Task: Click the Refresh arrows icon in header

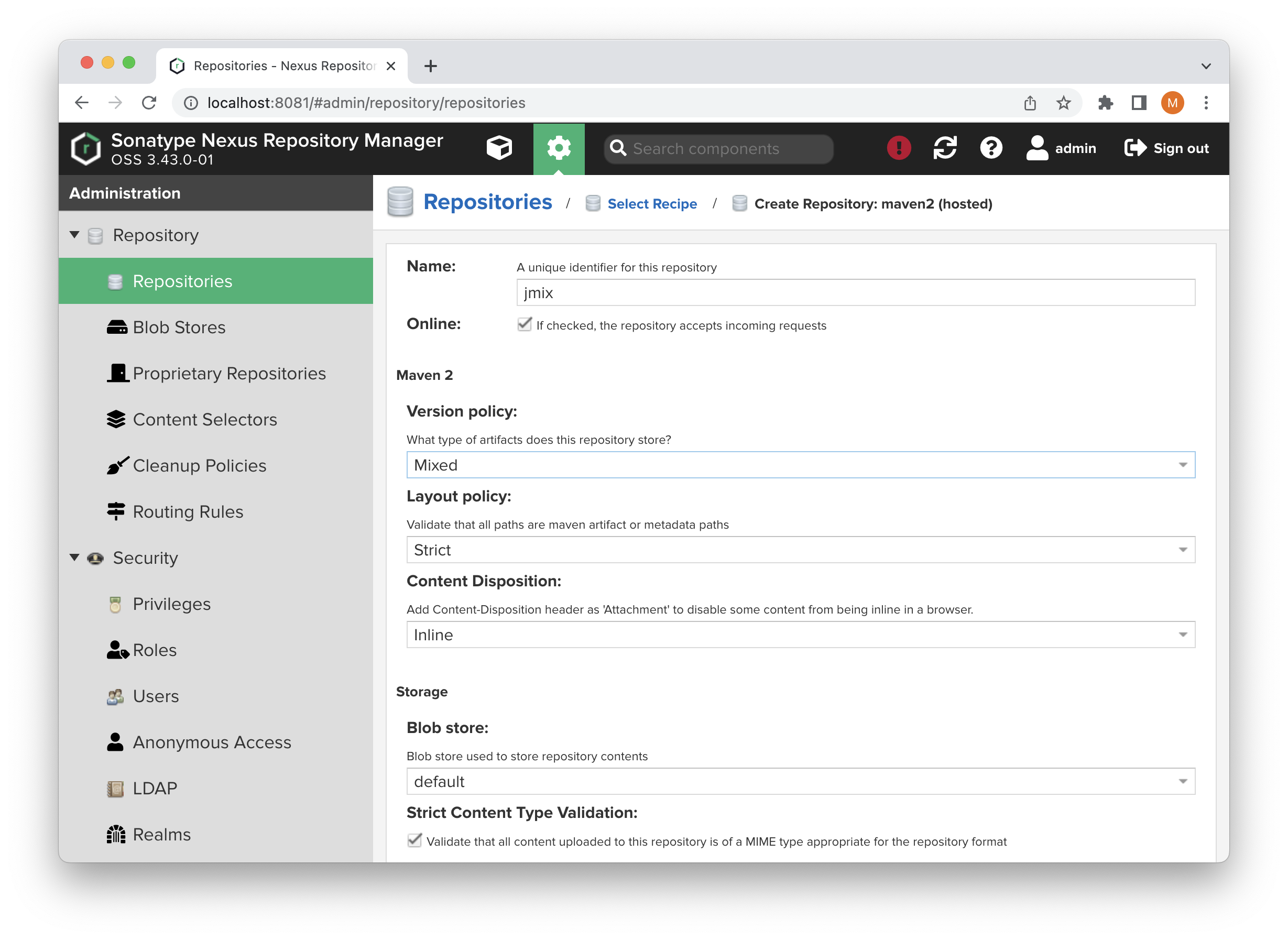Action: tap(944, 148)
